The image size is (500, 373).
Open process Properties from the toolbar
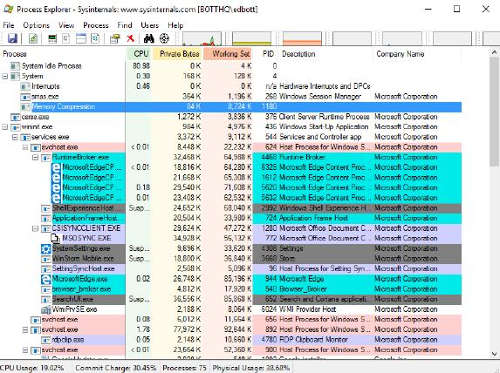115,39
